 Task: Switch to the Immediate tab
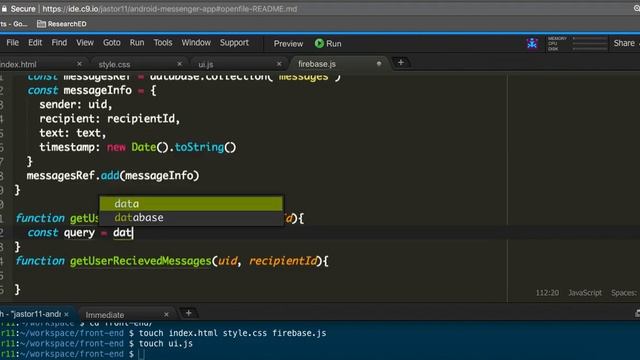point(105,315)
